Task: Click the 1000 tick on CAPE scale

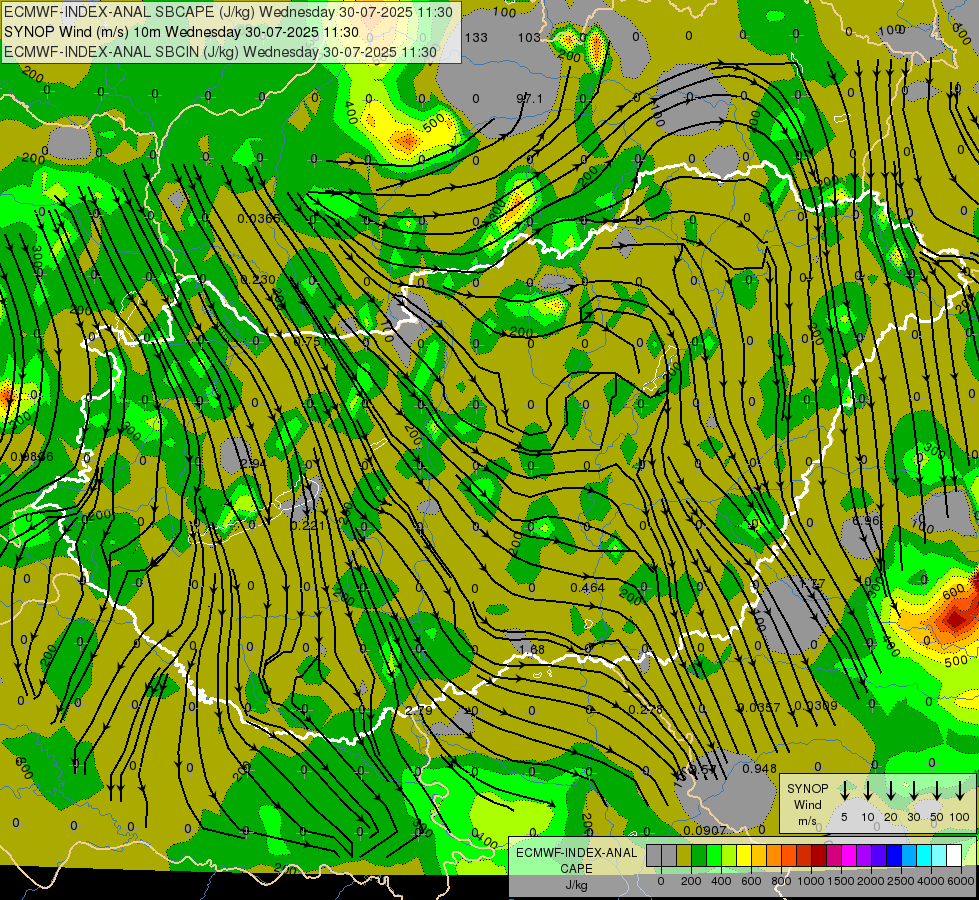Action: point(810,881)
